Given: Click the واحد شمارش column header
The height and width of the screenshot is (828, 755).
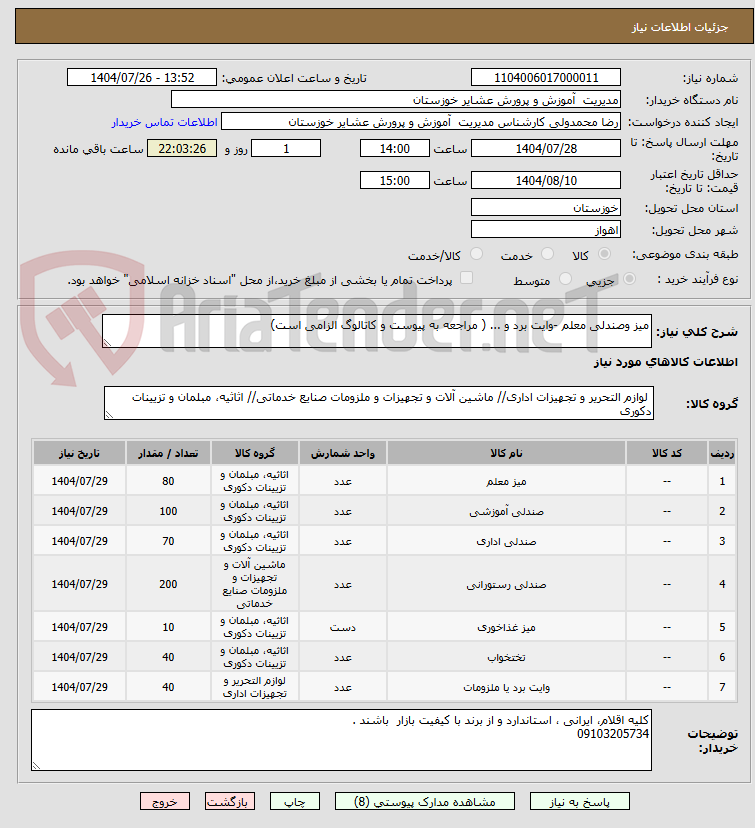Looking at the screenshot, I should coord(343,453).
